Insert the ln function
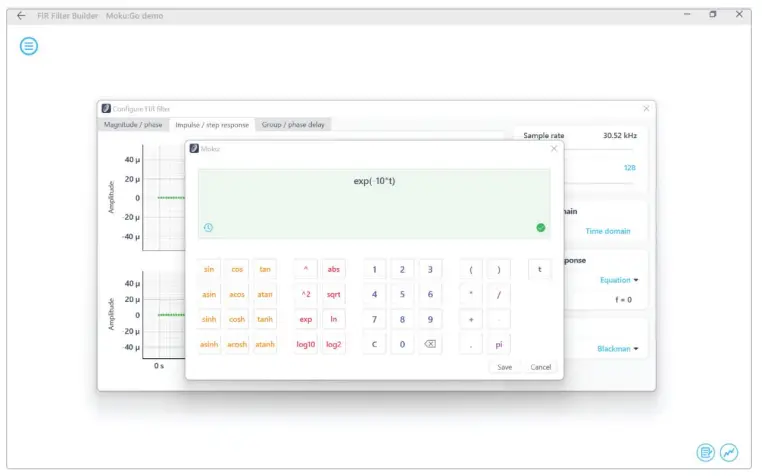Image resolution: width=762 pixels, height=476 pixels. coord(333,319)
